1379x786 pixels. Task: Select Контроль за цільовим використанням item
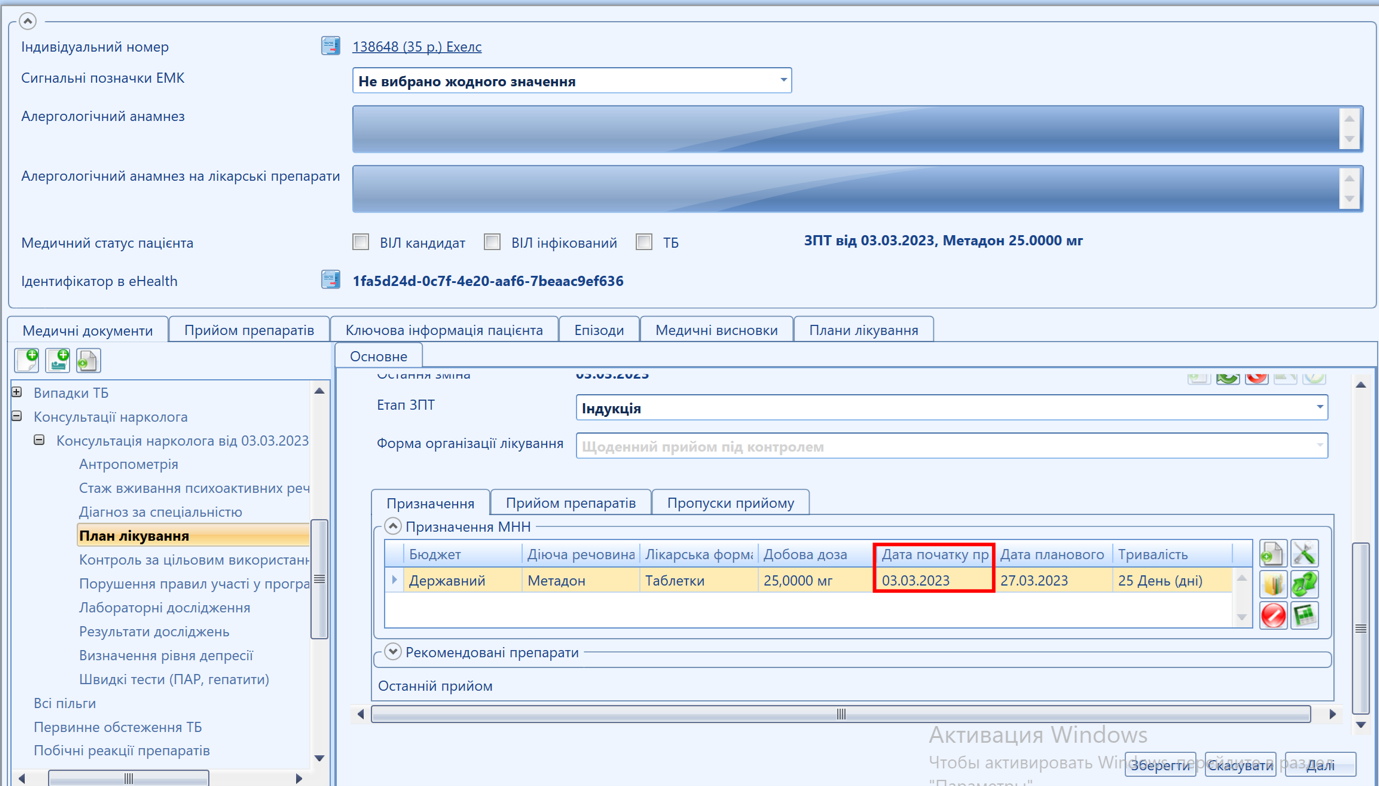[194, 560]
